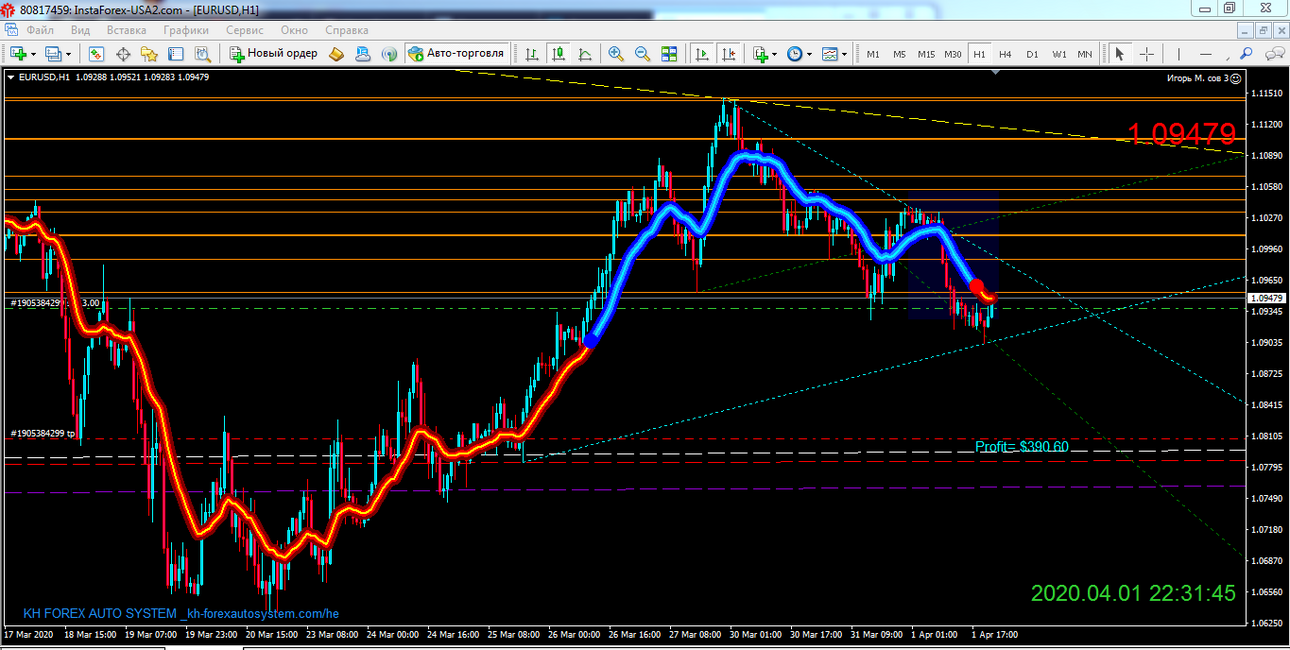Select the M1 timeframe
Screen dimensions: 1290x650
(x=873, y=54)
